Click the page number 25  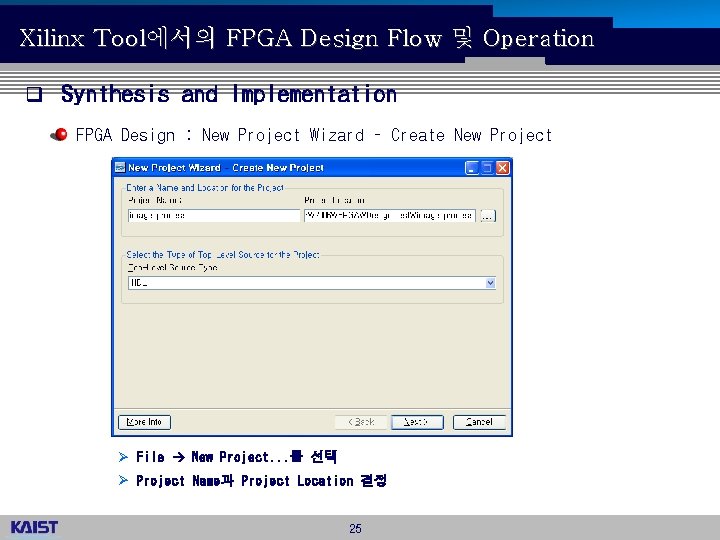355,529
